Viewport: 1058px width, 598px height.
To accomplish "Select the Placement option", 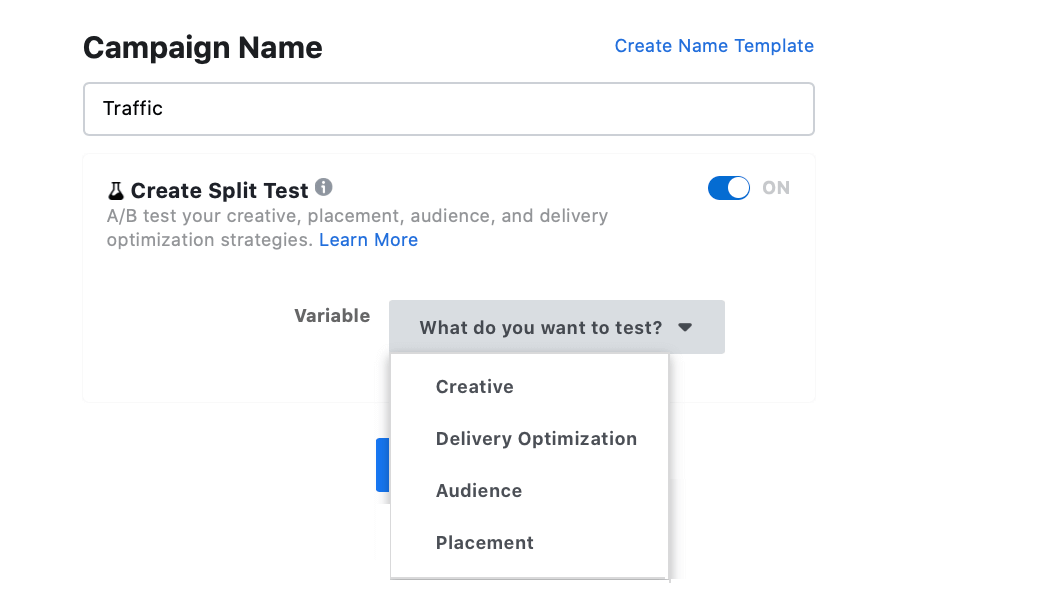I will pyautogui.click(x=485, y=543).
